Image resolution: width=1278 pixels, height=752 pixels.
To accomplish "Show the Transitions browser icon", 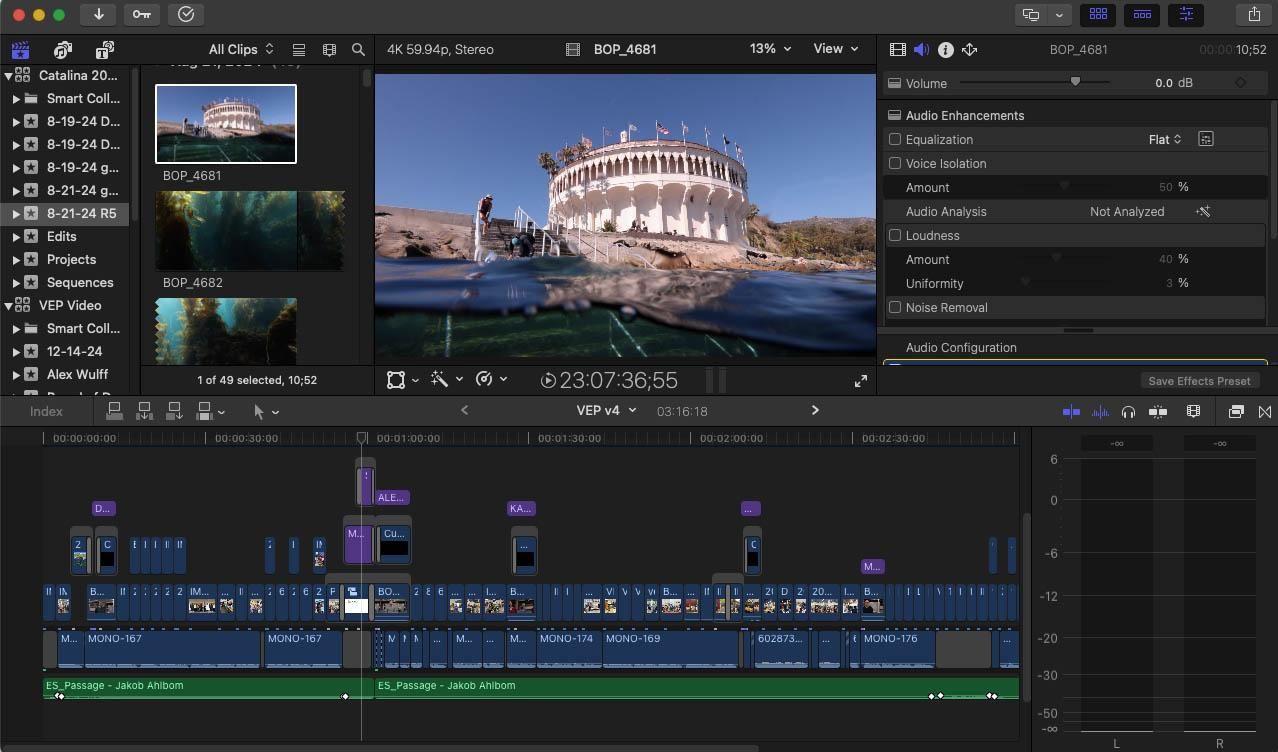I will tap(1265, 411).
